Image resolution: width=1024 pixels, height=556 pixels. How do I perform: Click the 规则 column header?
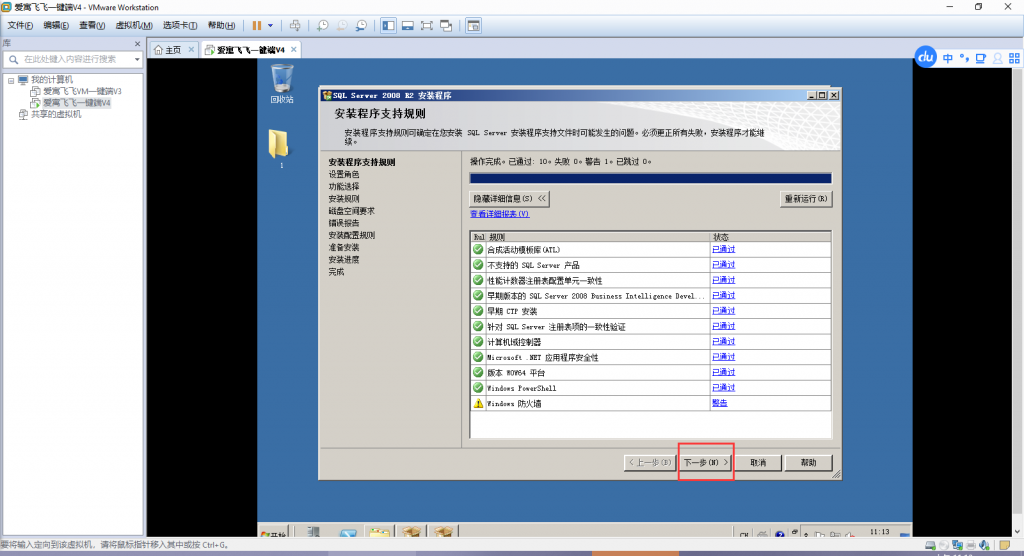click(598, 237)
